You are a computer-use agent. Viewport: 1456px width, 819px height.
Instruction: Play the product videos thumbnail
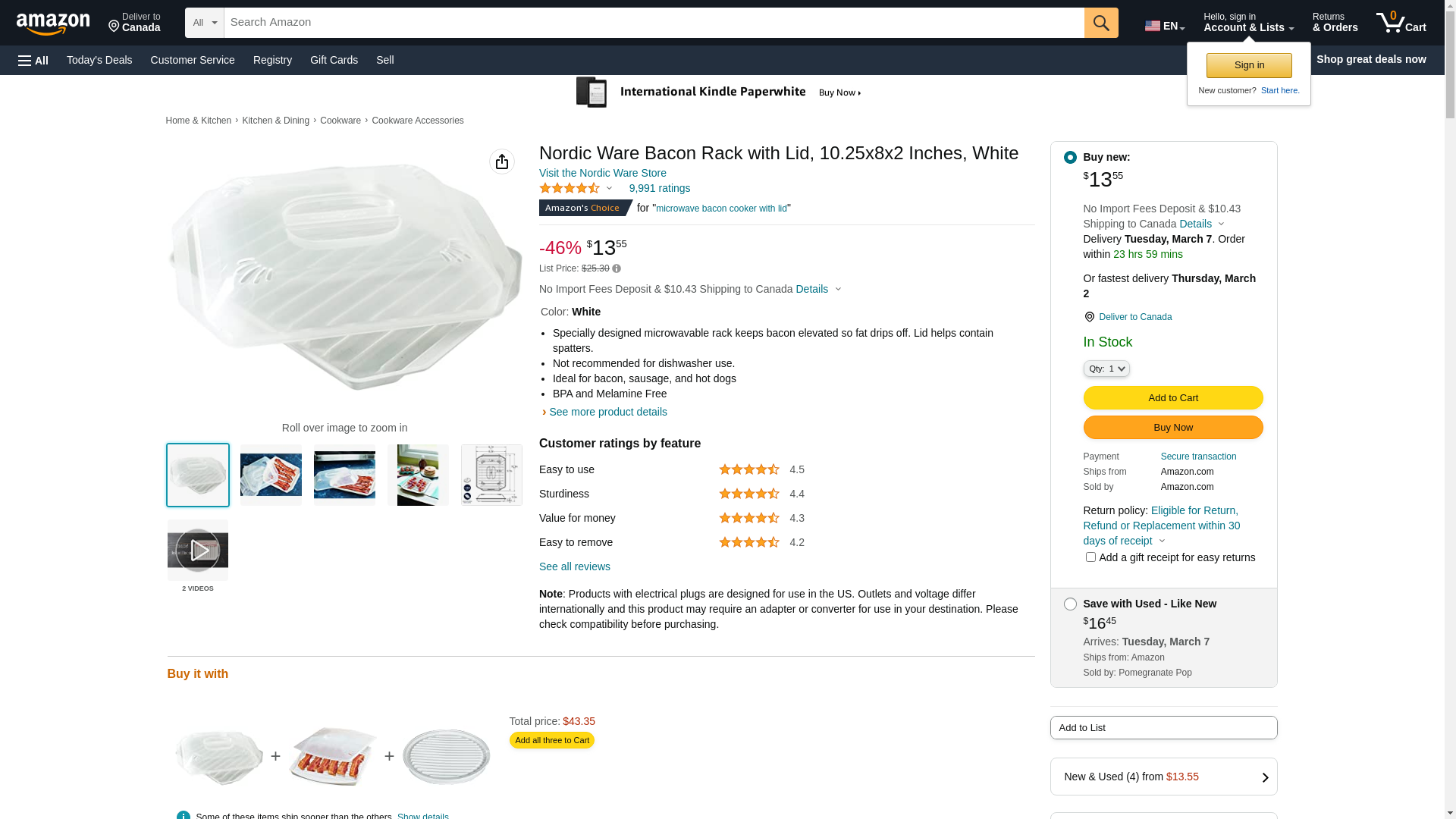[x=198, y=551]
